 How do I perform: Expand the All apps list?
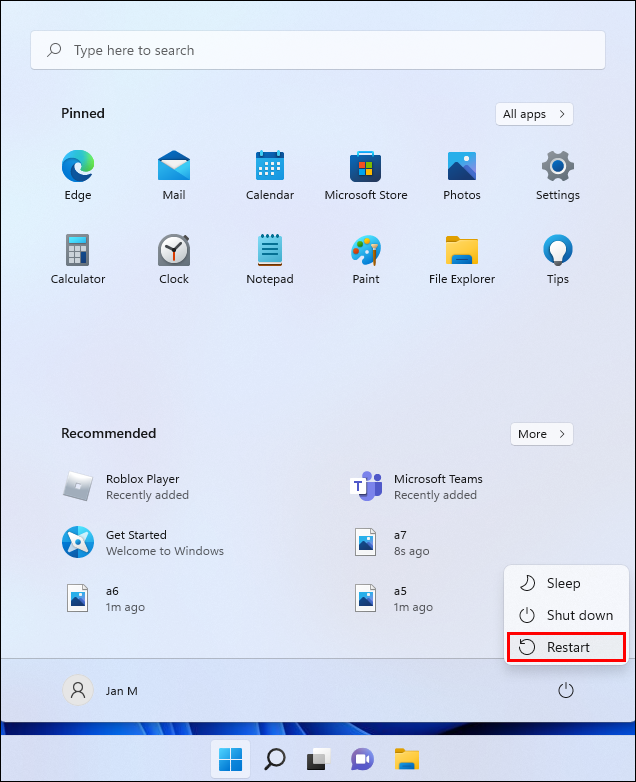pyautogui.click(x=534, y=114)
